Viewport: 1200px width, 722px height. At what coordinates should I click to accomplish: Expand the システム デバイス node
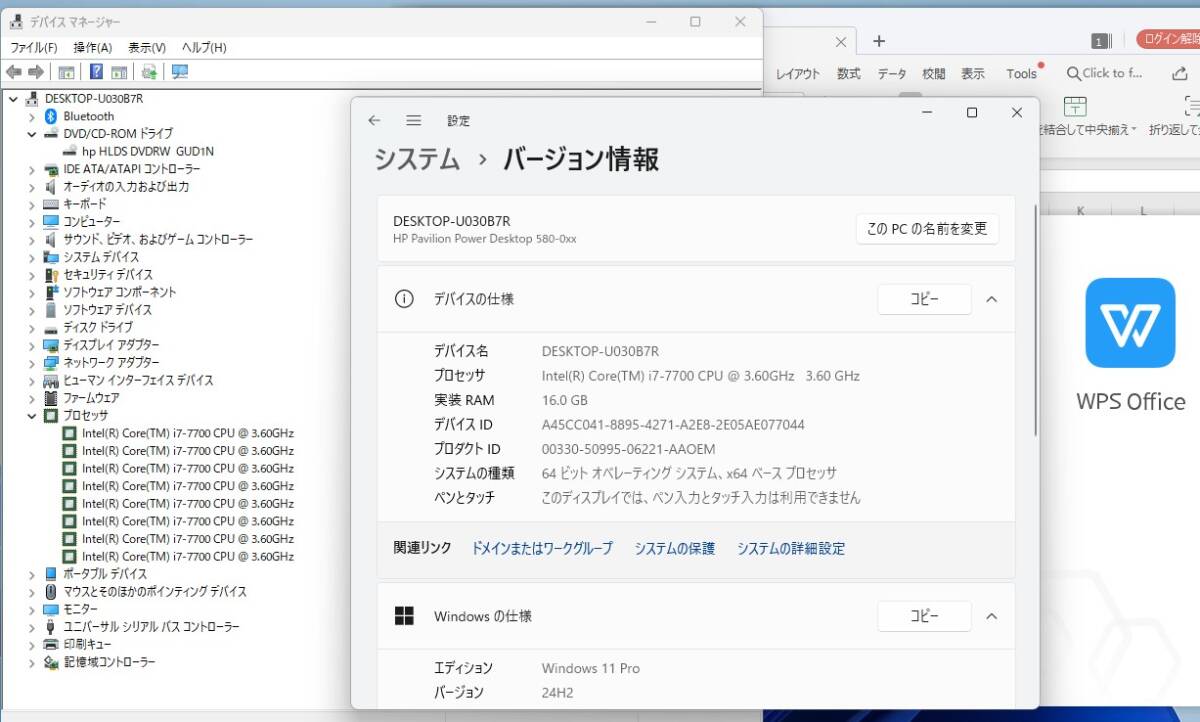(32, 257)
